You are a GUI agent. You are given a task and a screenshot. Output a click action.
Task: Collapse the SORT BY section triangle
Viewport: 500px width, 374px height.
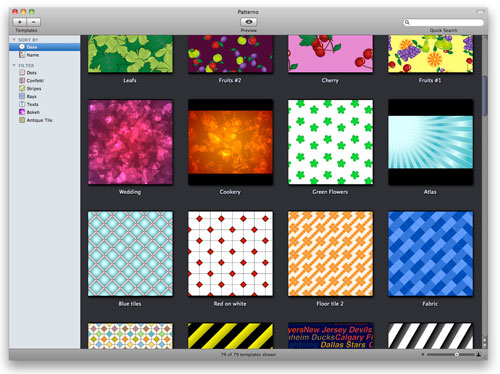click(x=14, y=40)
